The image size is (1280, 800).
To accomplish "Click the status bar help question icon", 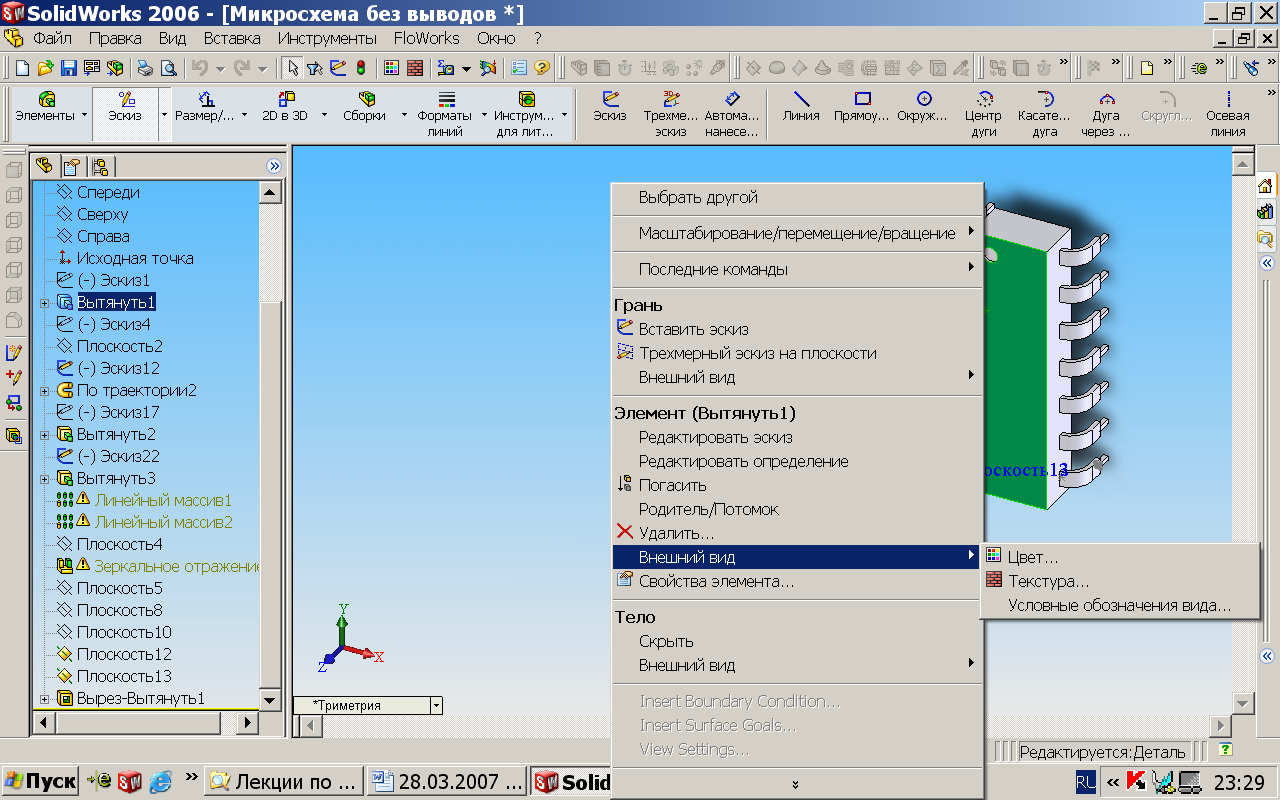I will 1226,750.
